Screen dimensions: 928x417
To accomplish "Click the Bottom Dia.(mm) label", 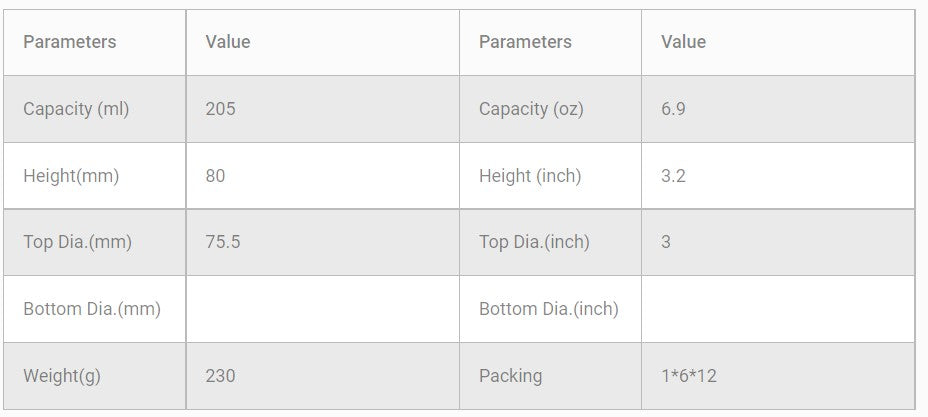I will [x=92, y=309].
